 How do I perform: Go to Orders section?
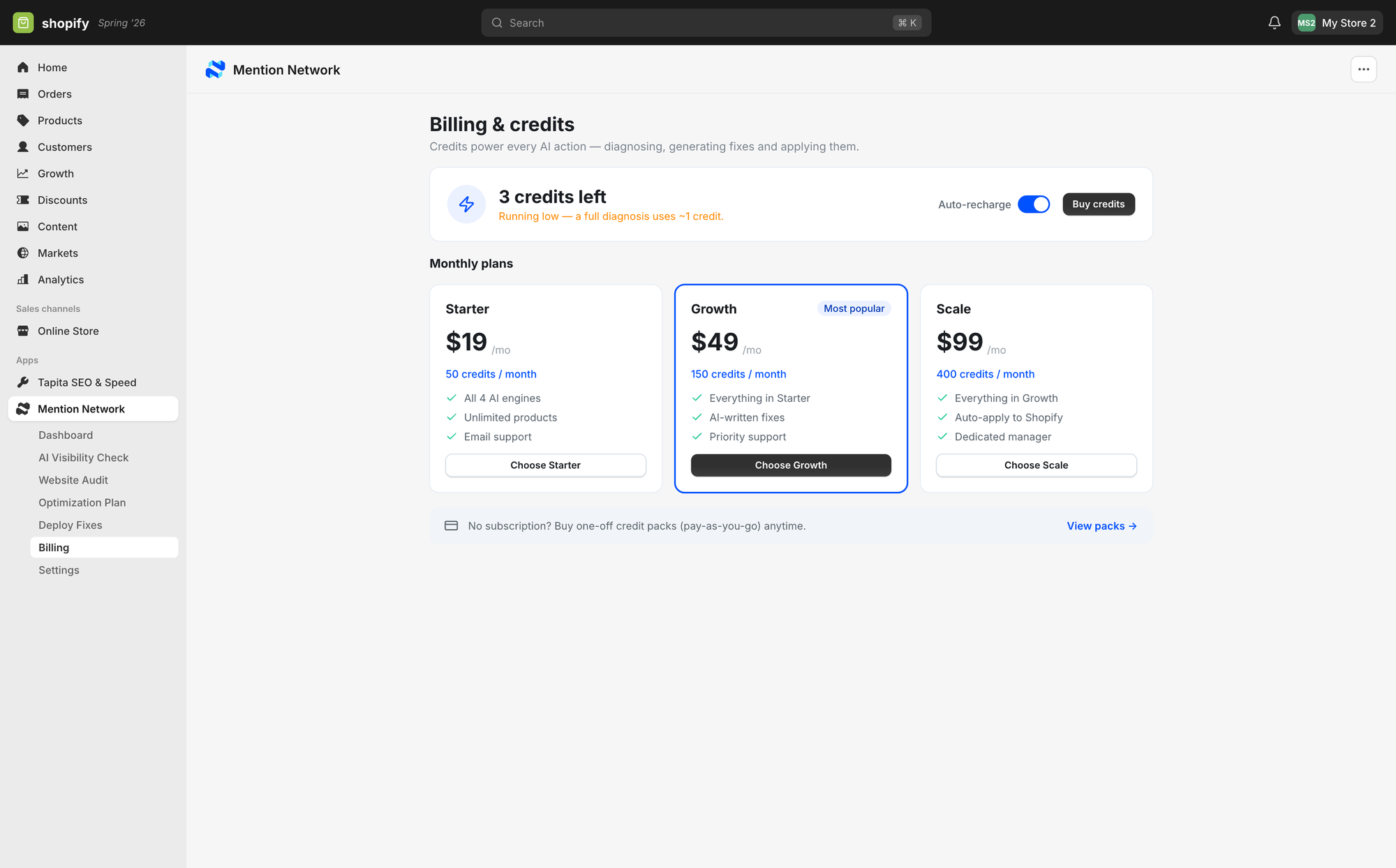(x=93, y=94)
